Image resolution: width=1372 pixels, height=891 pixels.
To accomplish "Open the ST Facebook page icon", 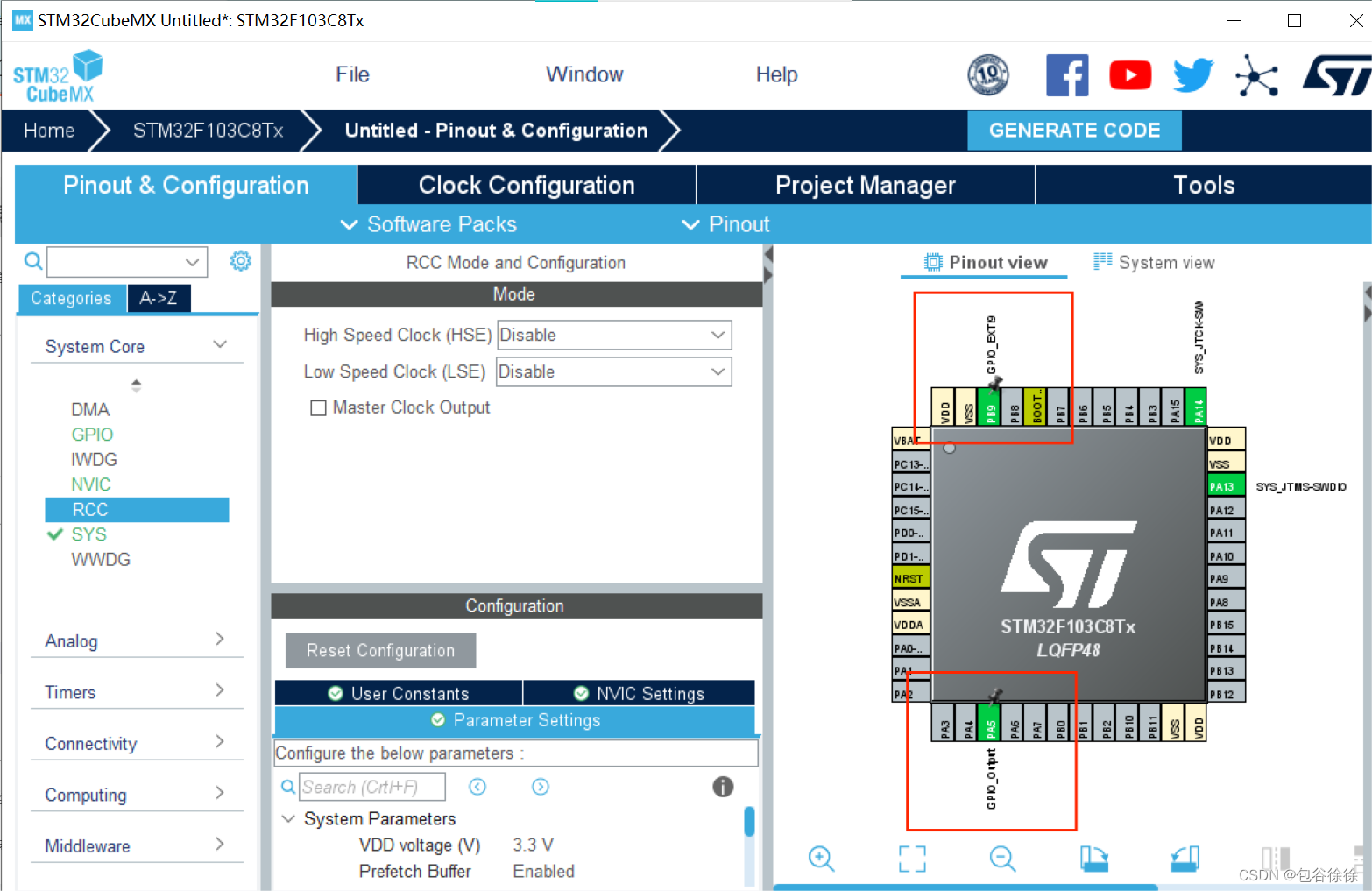I will (1067, 75).
